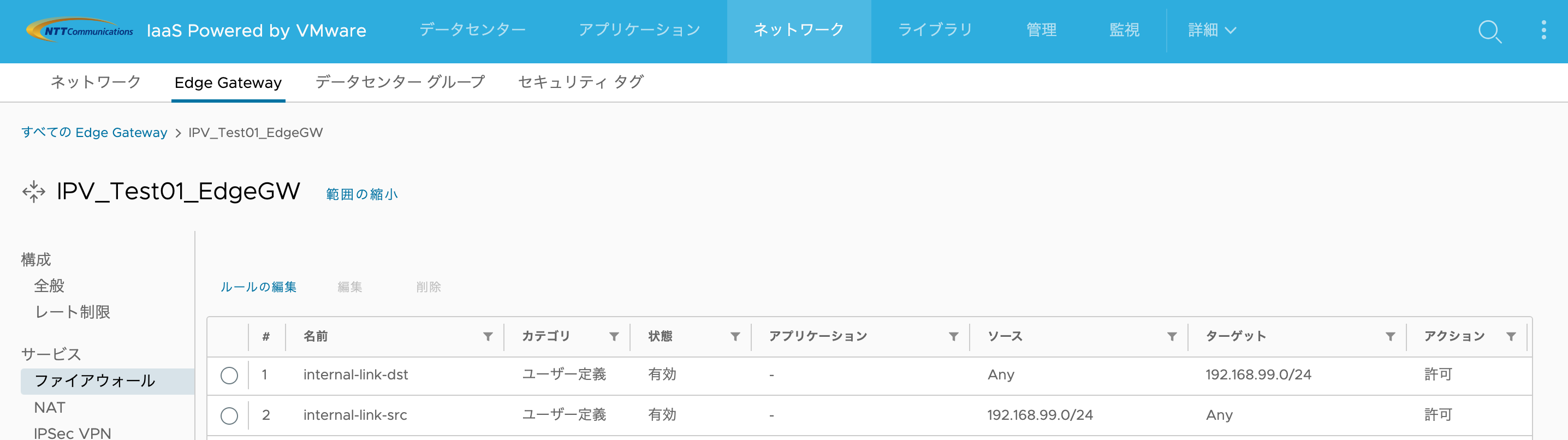Switch to the ネットワーク sub-tab
The height and width of the screenshot is (440, 1568).
pyautogui.click(x=95, y=82)
